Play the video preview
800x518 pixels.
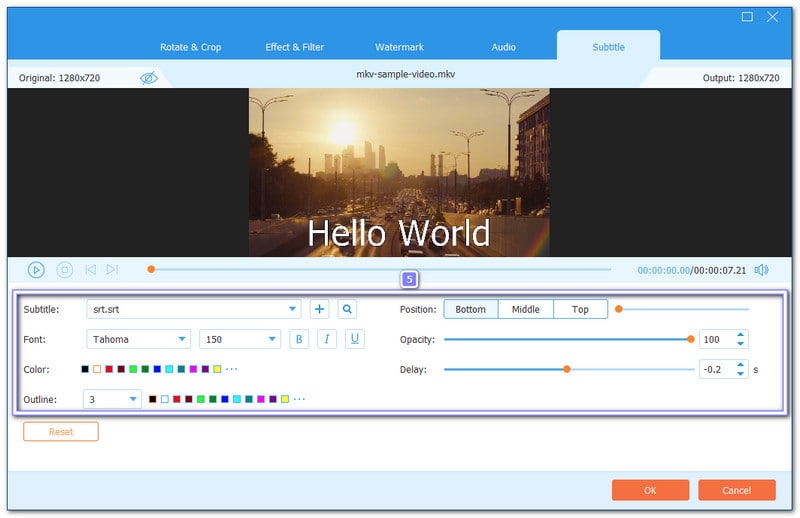(x=36, y=269)
